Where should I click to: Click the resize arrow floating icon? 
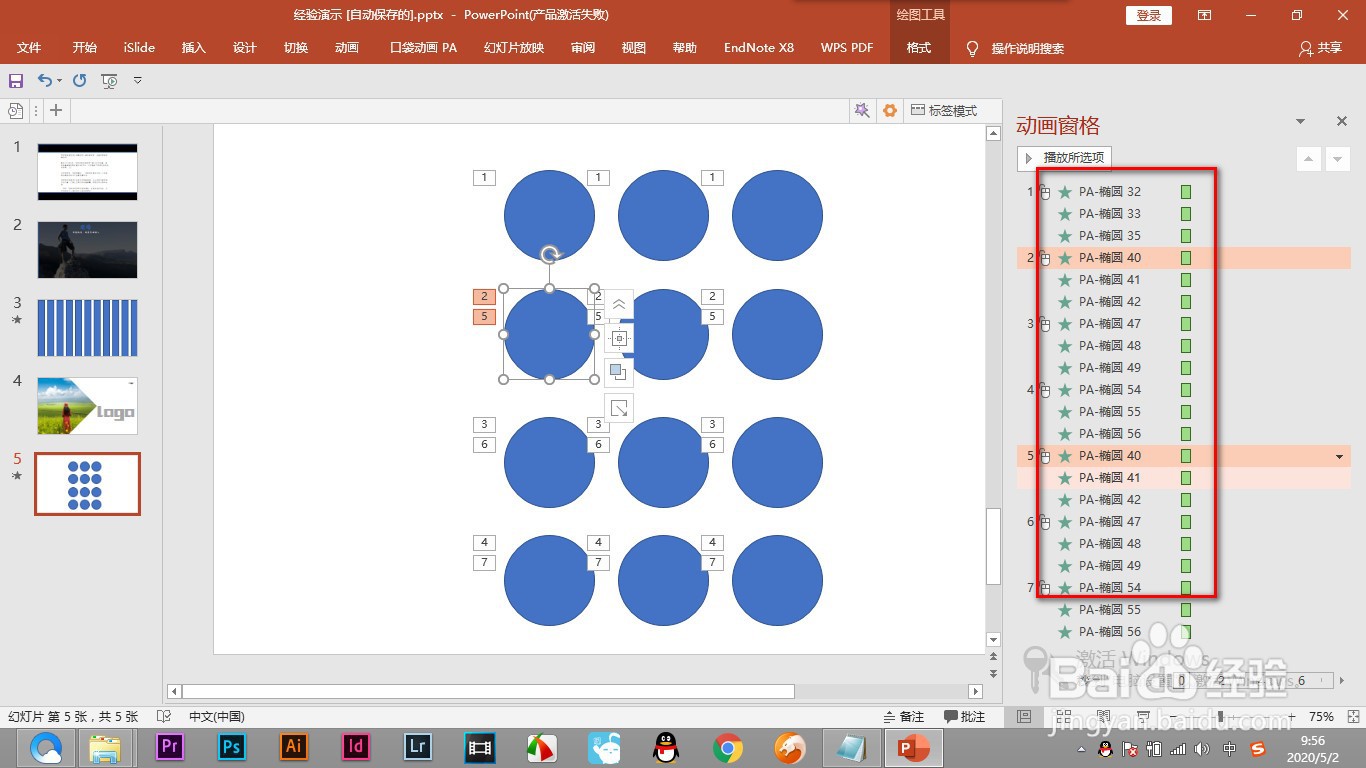(619, 408)
